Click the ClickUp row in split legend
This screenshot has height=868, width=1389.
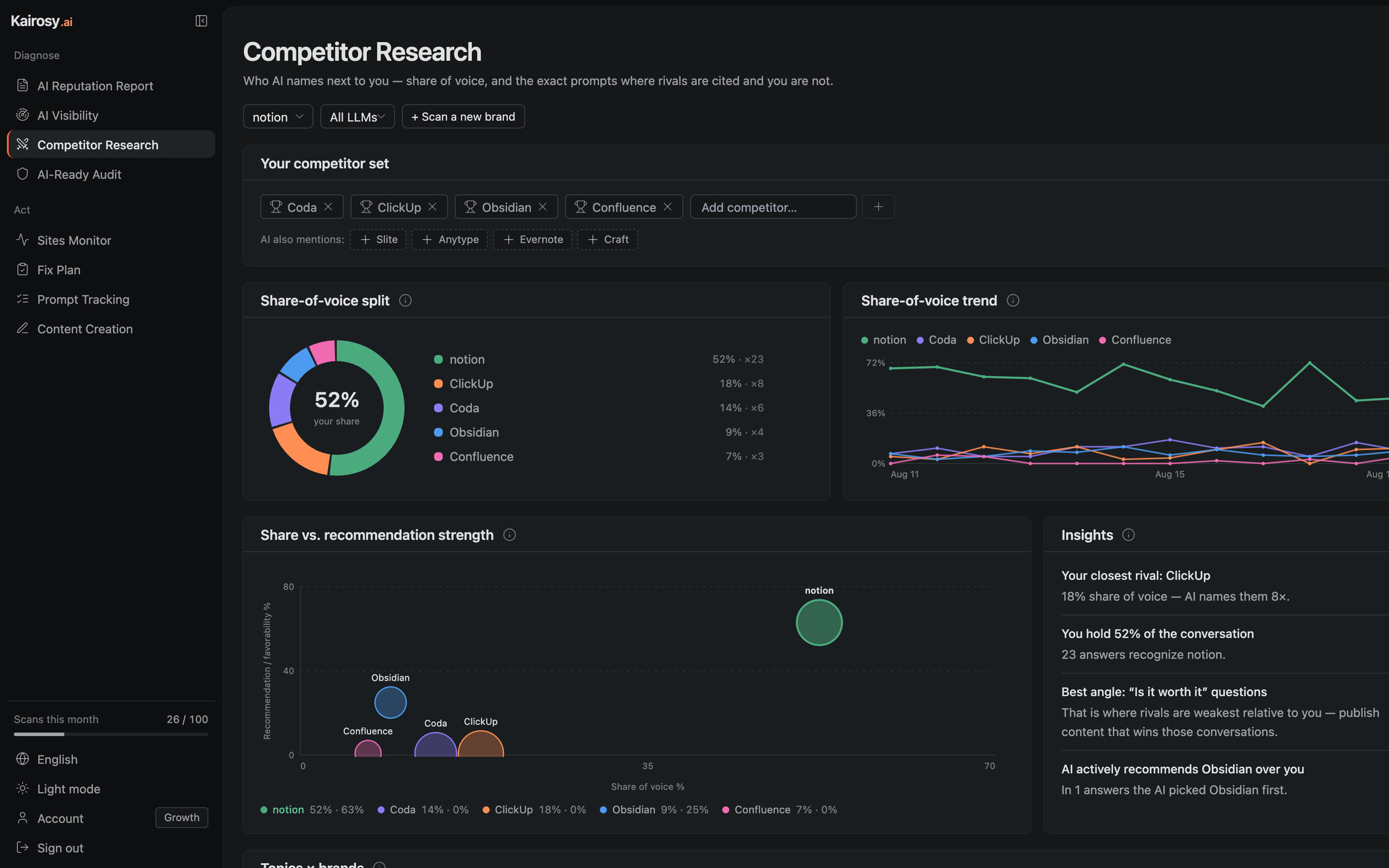tap(598, 384)
